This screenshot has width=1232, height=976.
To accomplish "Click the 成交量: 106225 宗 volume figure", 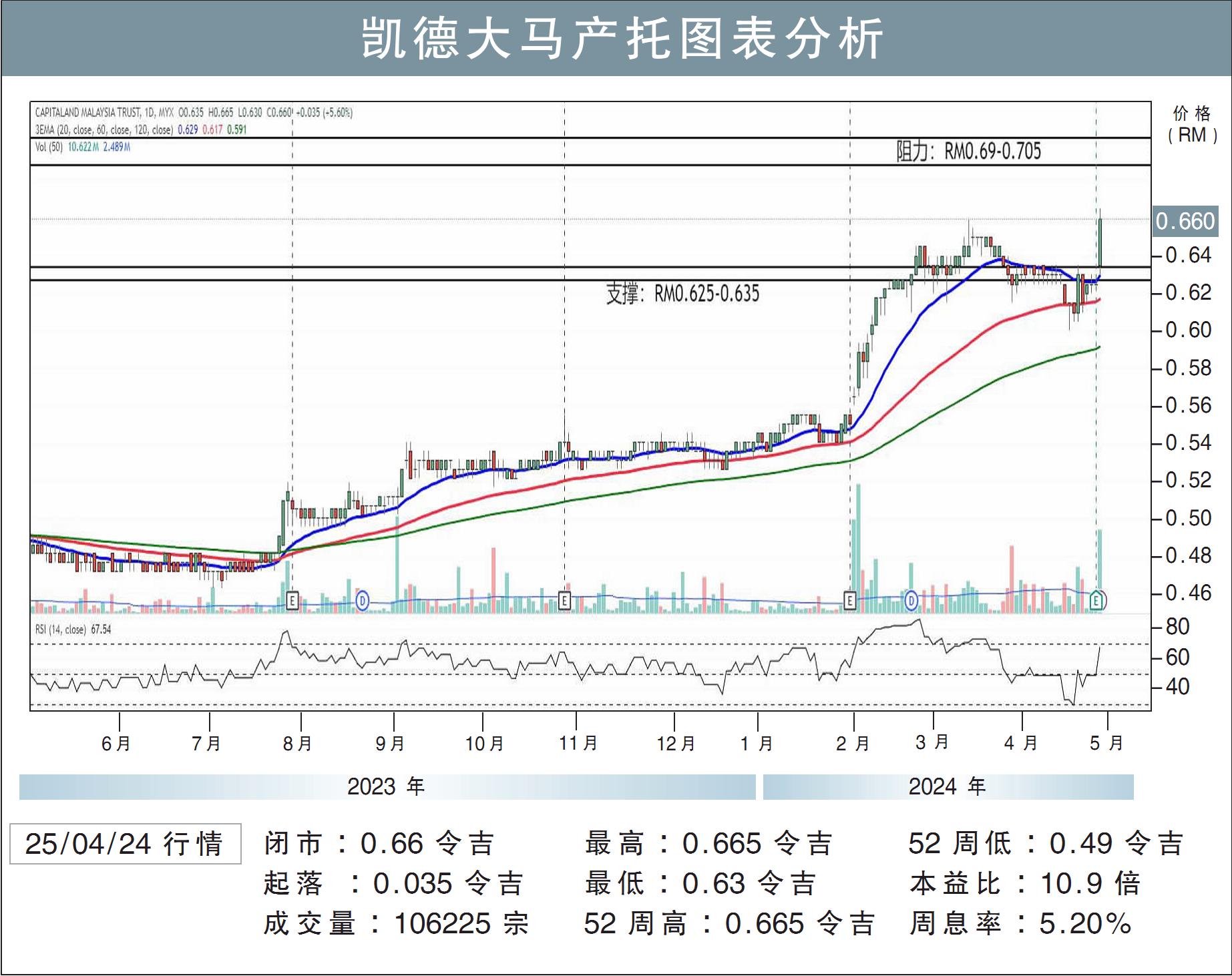I will click(x=396, y=924).
